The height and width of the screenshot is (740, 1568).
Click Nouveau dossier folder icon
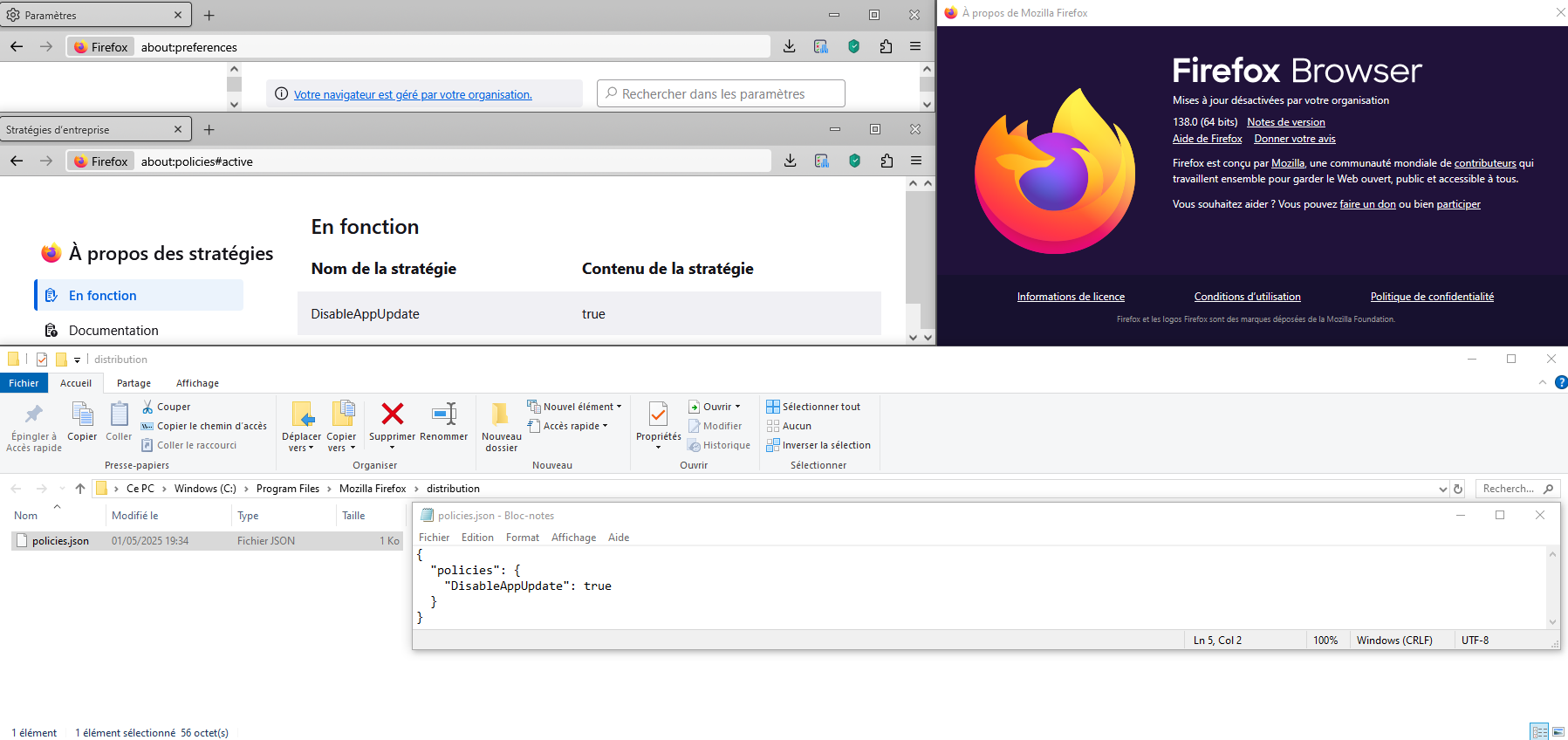[501, 414]
